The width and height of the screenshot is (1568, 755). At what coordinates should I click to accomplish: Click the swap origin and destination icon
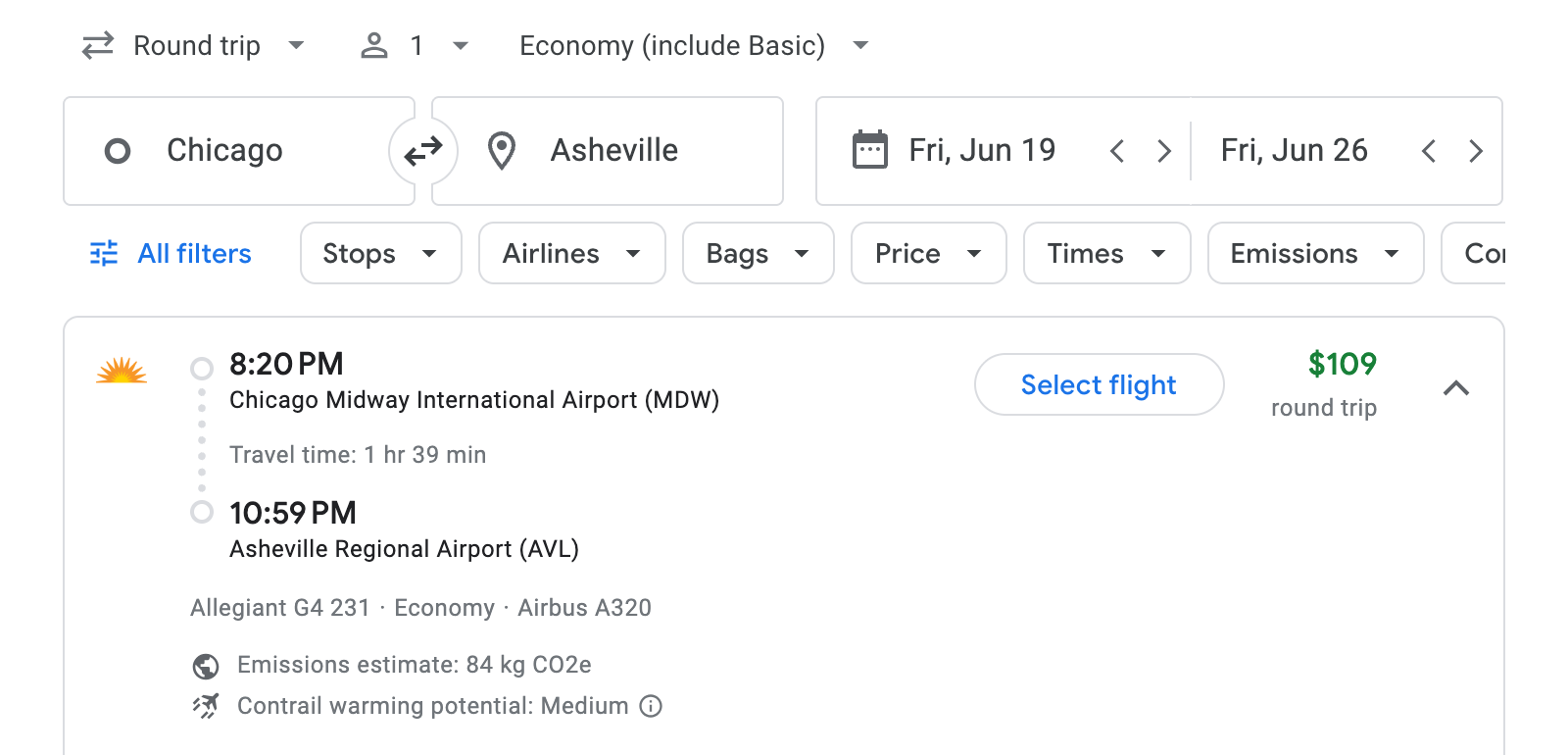pos(422,150)
